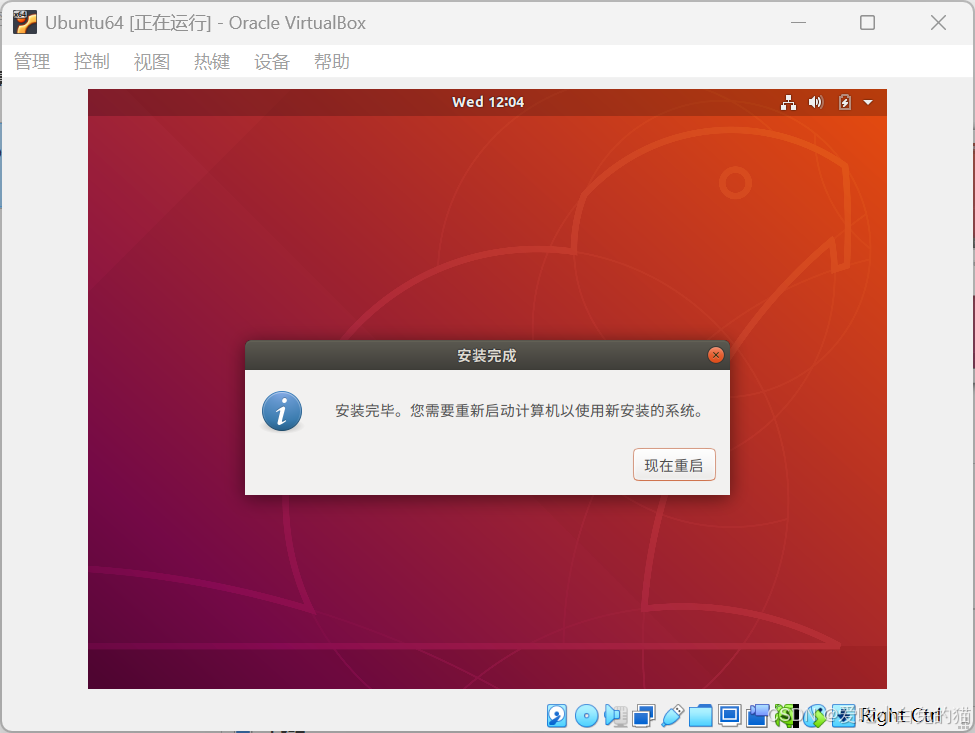The image size is (975, 733).
Task: Click the network adapters status icon
Action: pos(644,716)
